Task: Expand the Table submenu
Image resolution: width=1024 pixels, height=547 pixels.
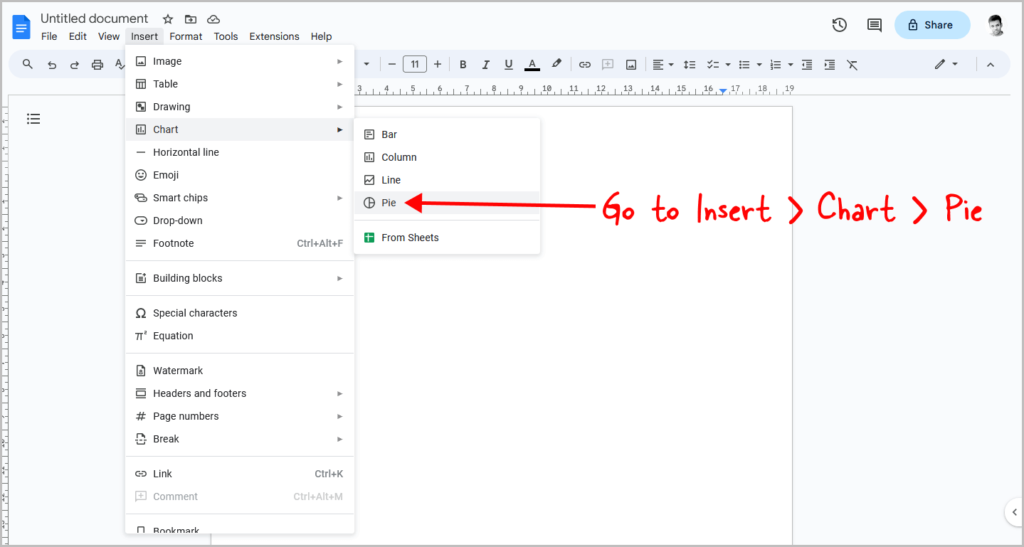Action: click(240, 84)
